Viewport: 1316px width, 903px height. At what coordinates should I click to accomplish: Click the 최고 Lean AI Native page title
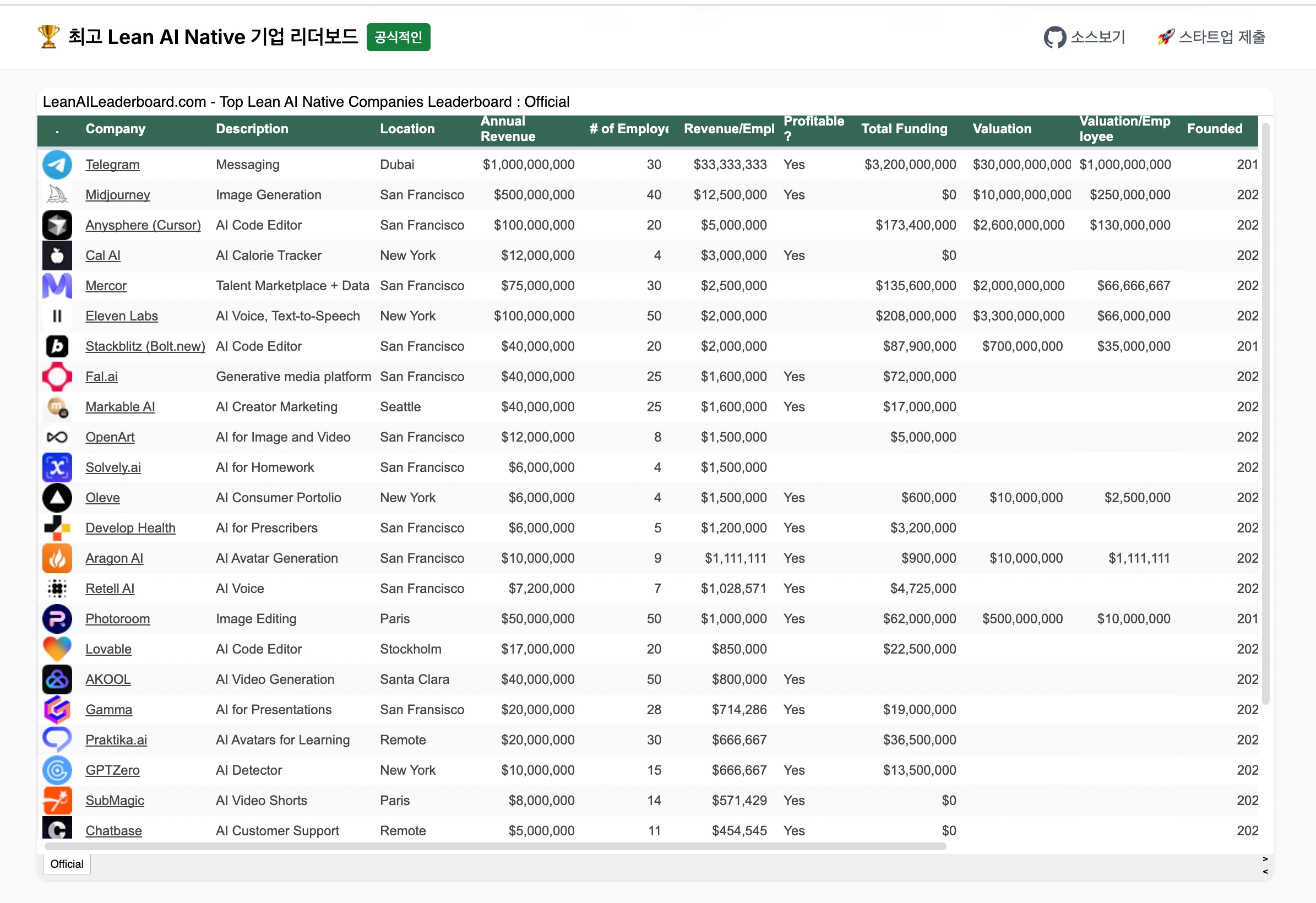coord(213,37)
